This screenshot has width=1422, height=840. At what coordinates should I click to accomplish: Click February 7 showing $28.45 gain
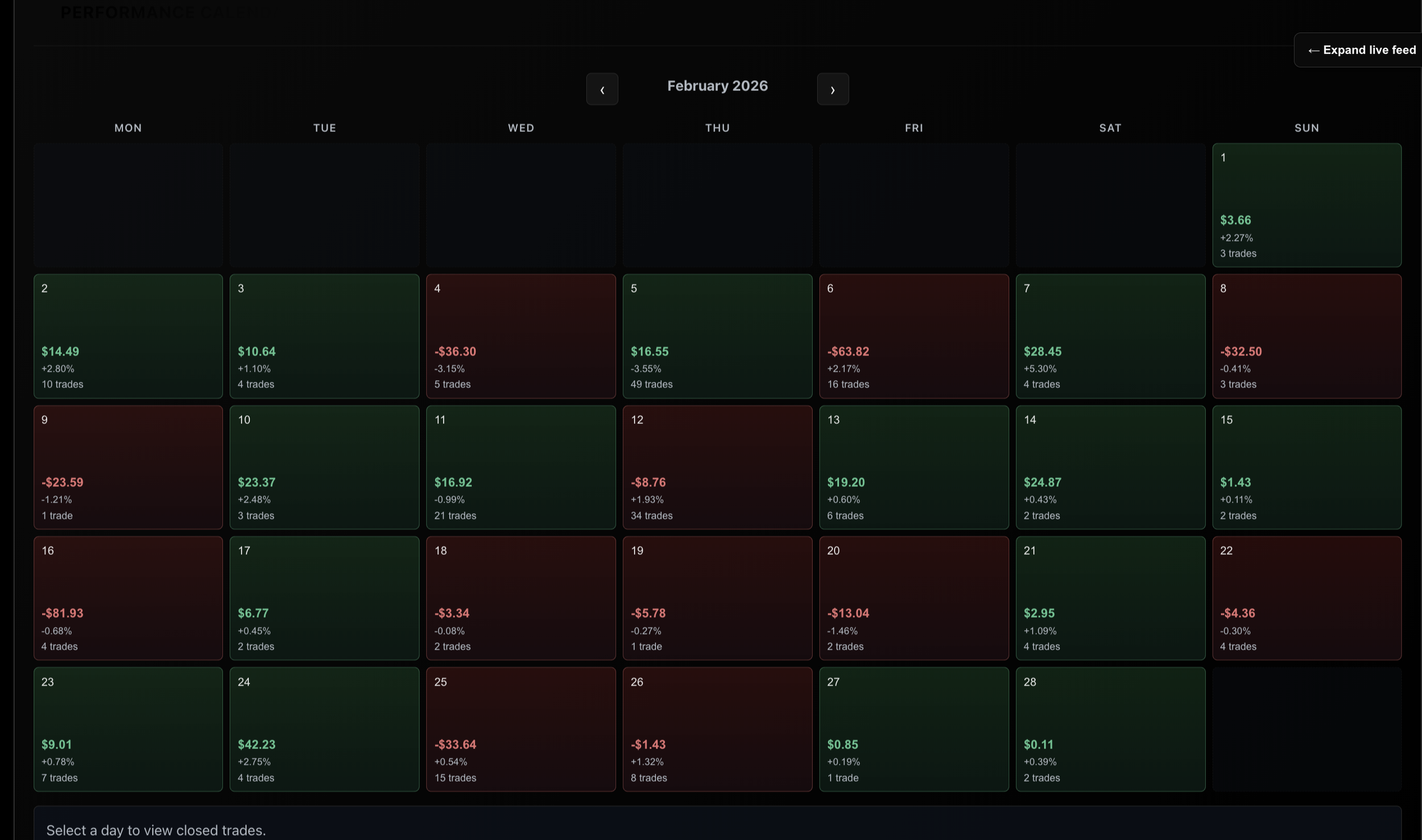1110,336
